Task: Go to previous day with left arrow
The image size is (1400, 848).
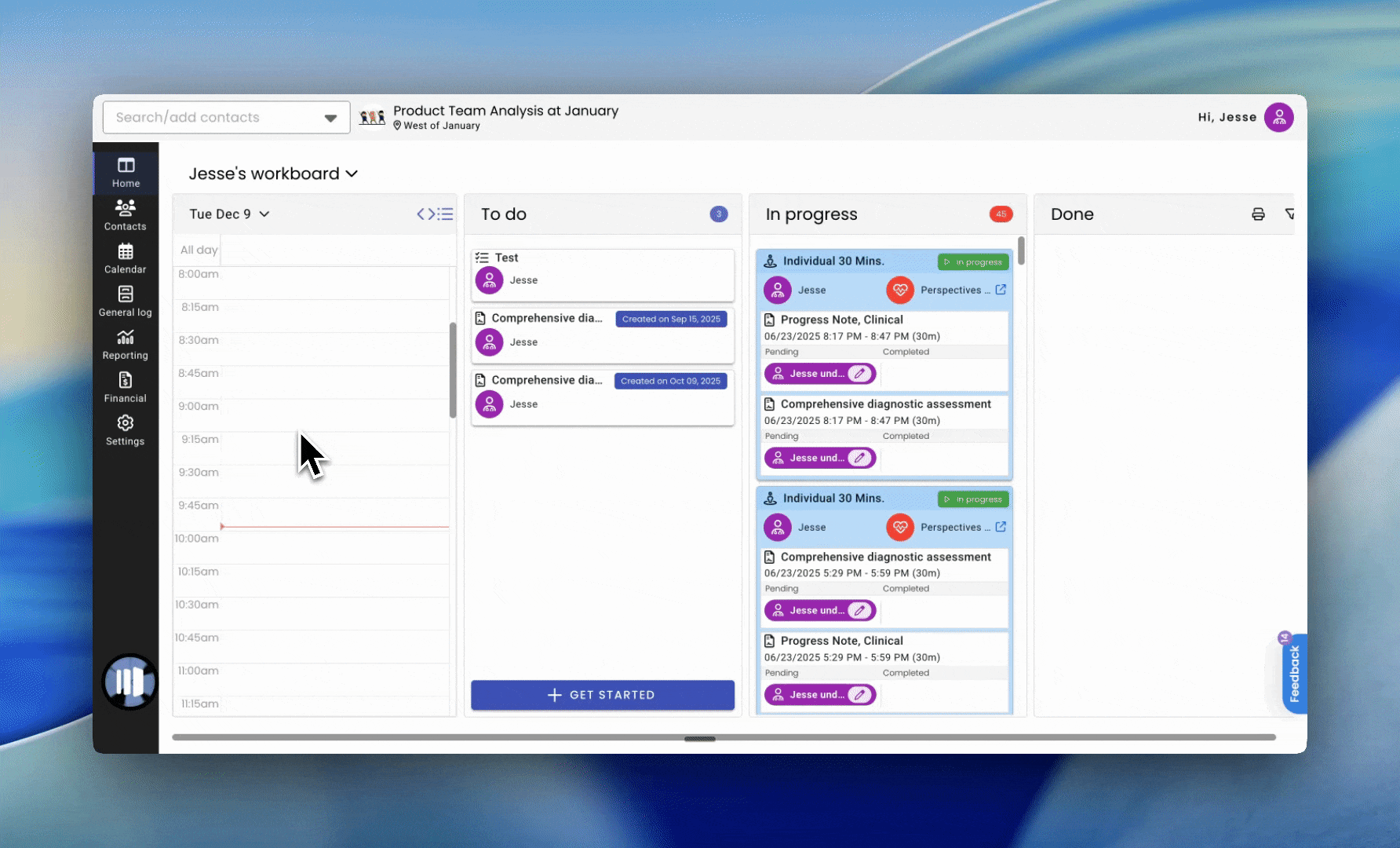Action: tap(421, 214)
